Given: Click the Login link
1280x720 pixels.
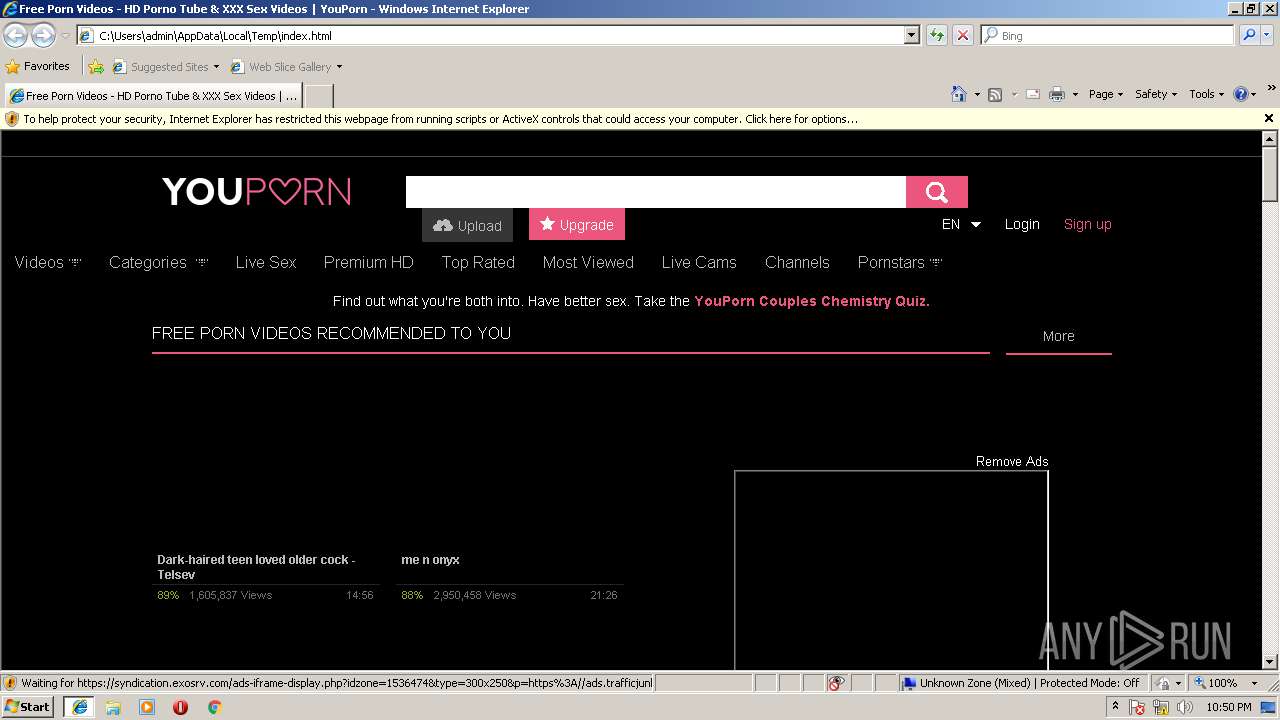Looking at the screenshot, I should pyautogui.click(x=1022, y=224).
